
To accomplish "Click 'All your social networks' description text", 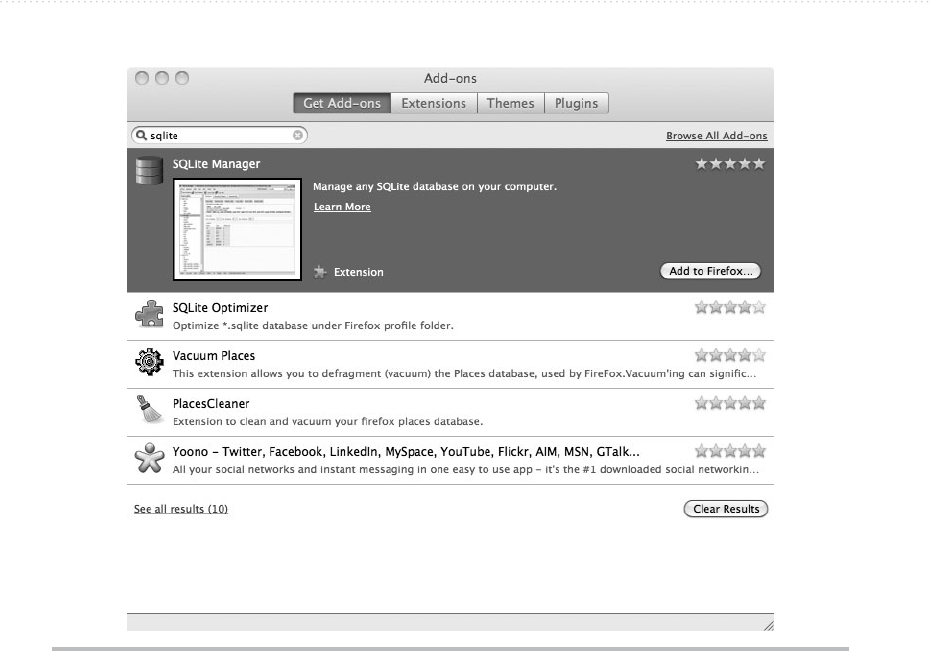I will [465, 469].
